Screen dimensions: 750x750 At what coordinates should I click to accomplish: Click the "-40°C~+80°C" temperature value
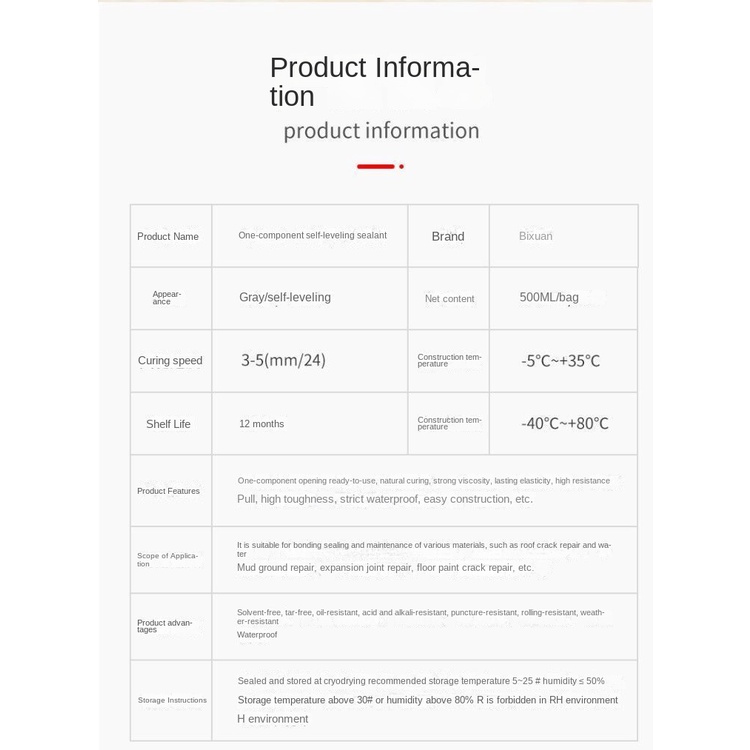click(x=564, y=424)
